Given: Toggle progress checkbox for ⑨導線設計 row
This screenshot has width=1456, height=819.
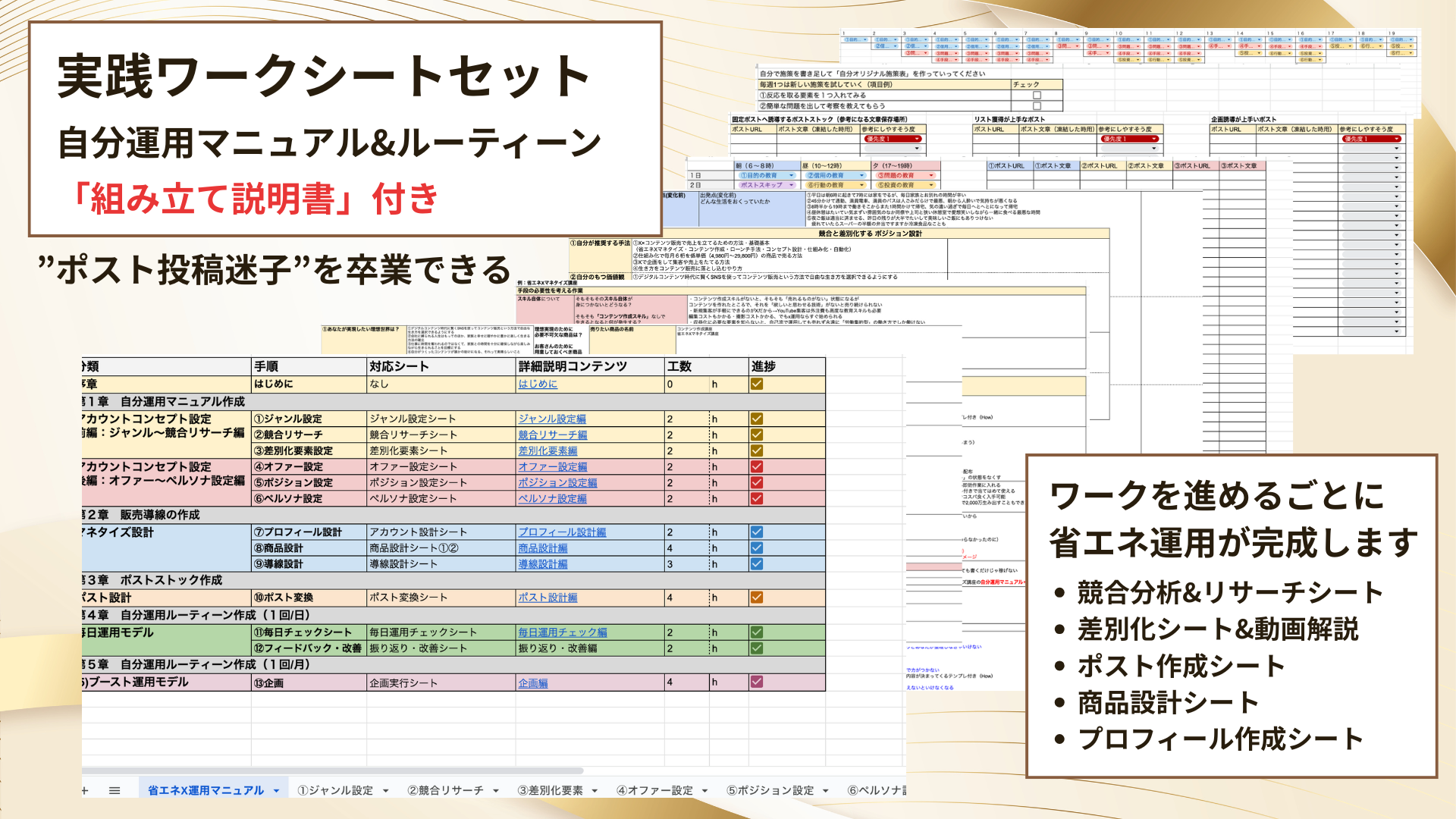Looking at the screenshot, I should pos(757,563).
